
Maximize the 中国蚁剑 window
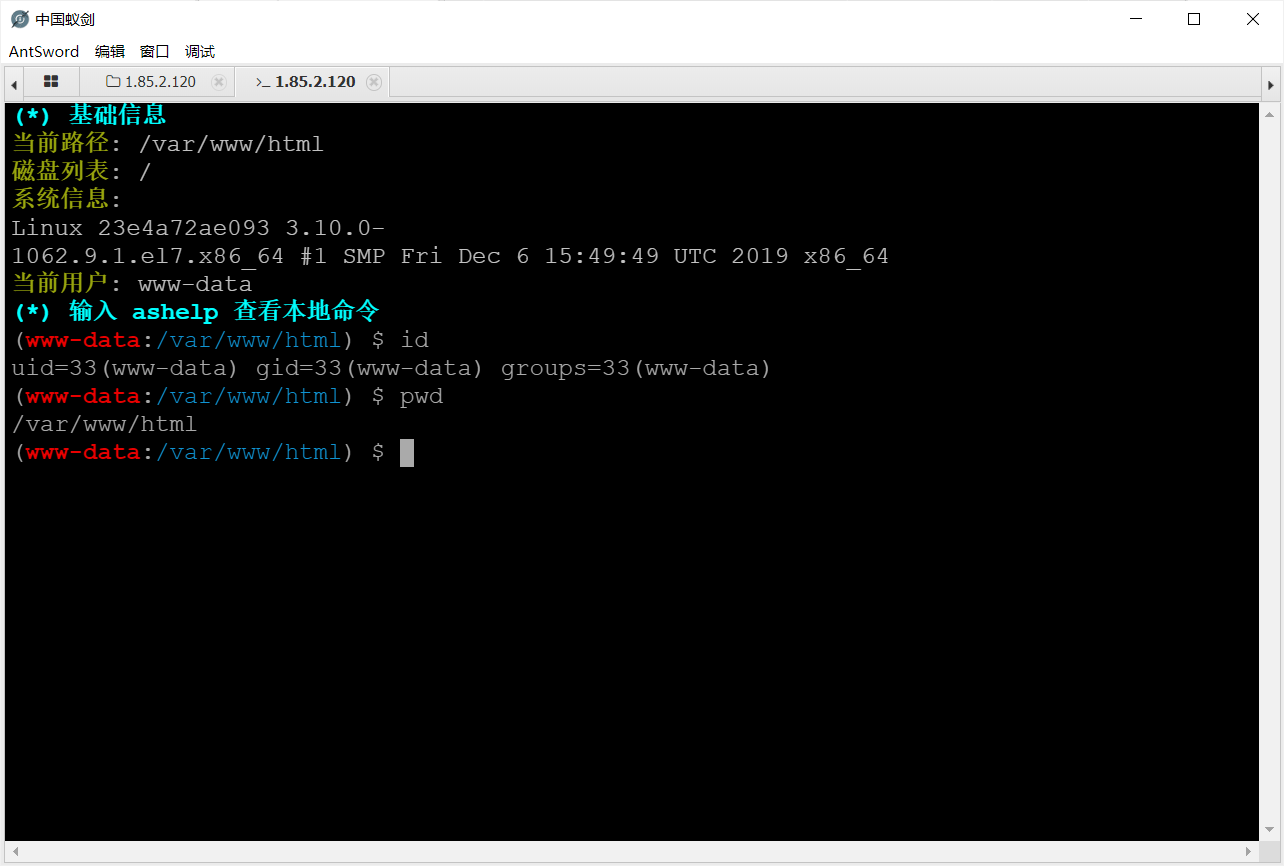(1194, 19)
